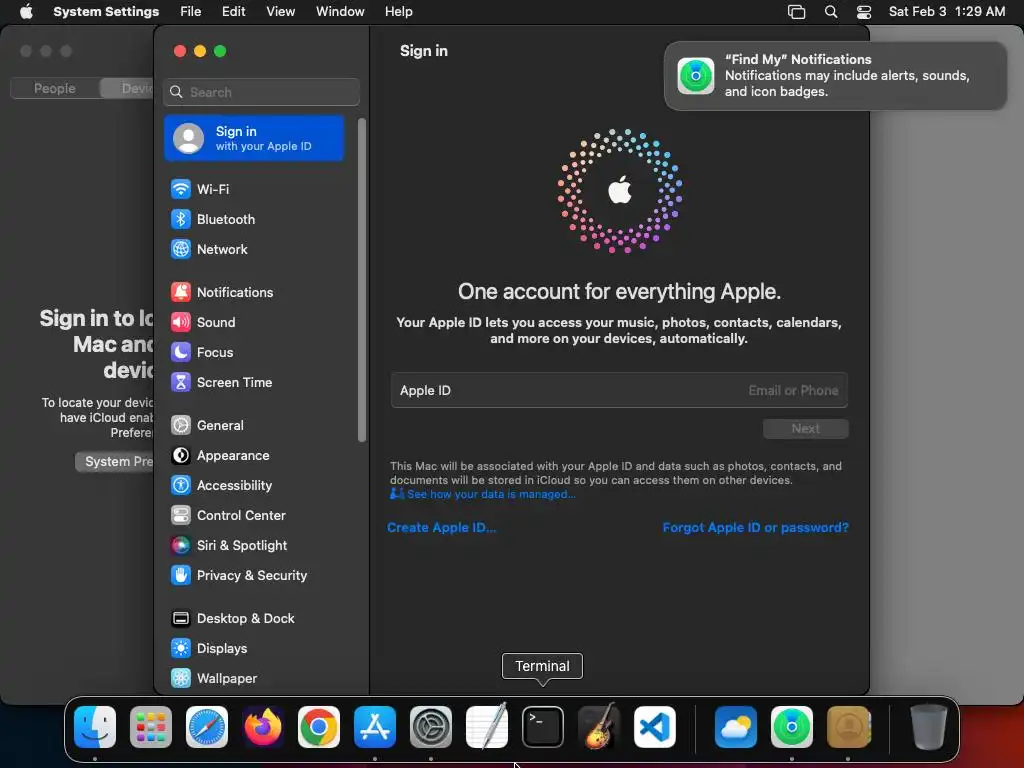Launch Firefox from the Dock

tap(263, 727)
